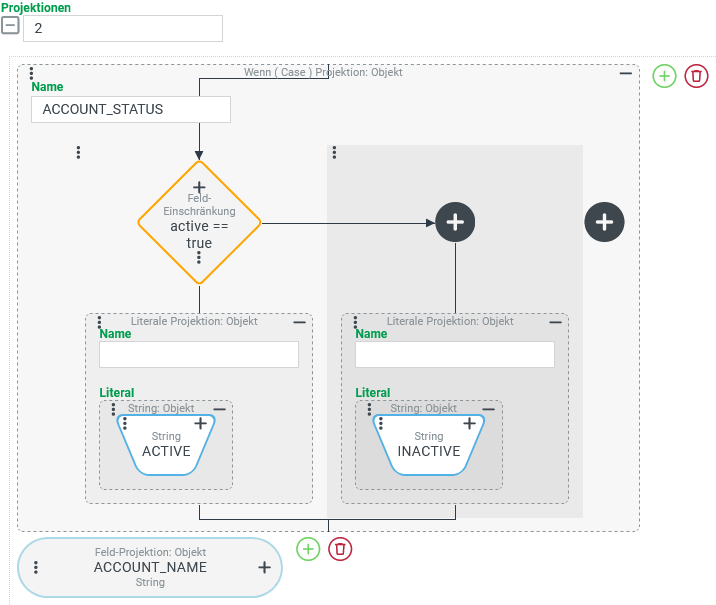Collapse the left Literale Projektion panel
This screenshot has width=716, height=605.
point(299,322)
